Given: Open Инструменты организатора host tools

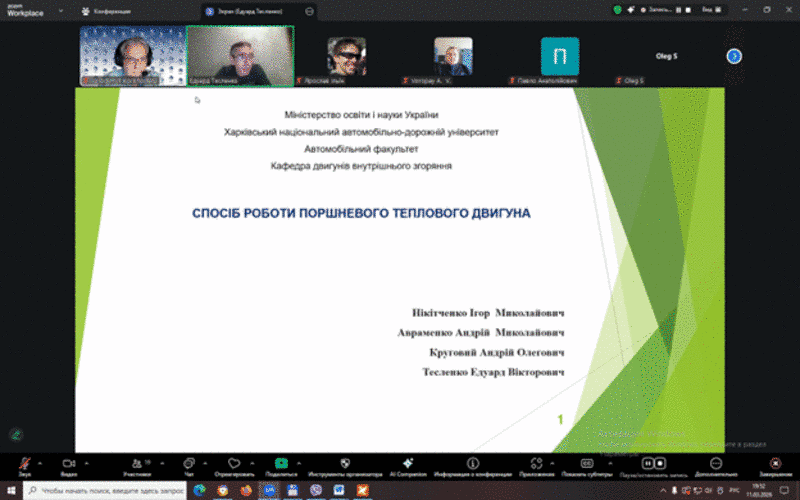Looking at the screenshot, I should pyautogui.click(x=345, y=464).
